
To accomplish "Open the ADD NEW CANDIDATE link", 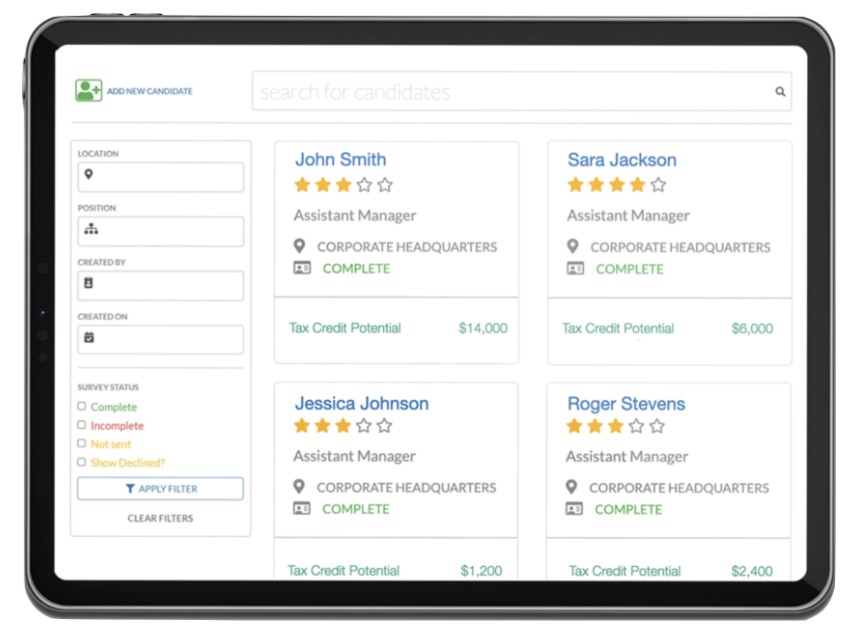I will pyautogui.click(x=149, y=91).
